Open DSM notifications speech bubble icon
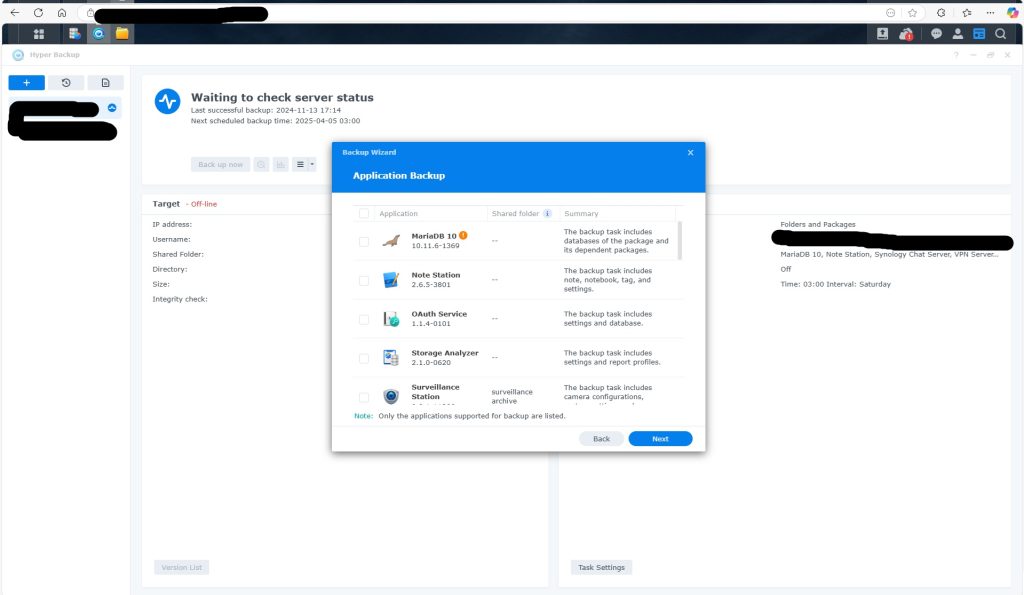 point(936,34)
